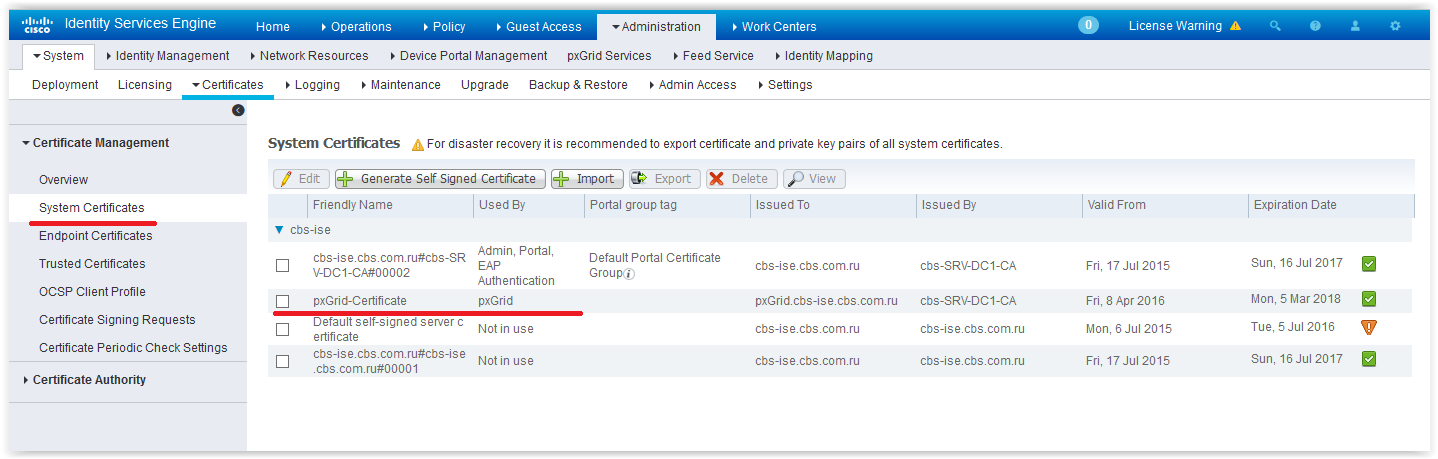Open Overview in the sidebar

coord(63,180)
